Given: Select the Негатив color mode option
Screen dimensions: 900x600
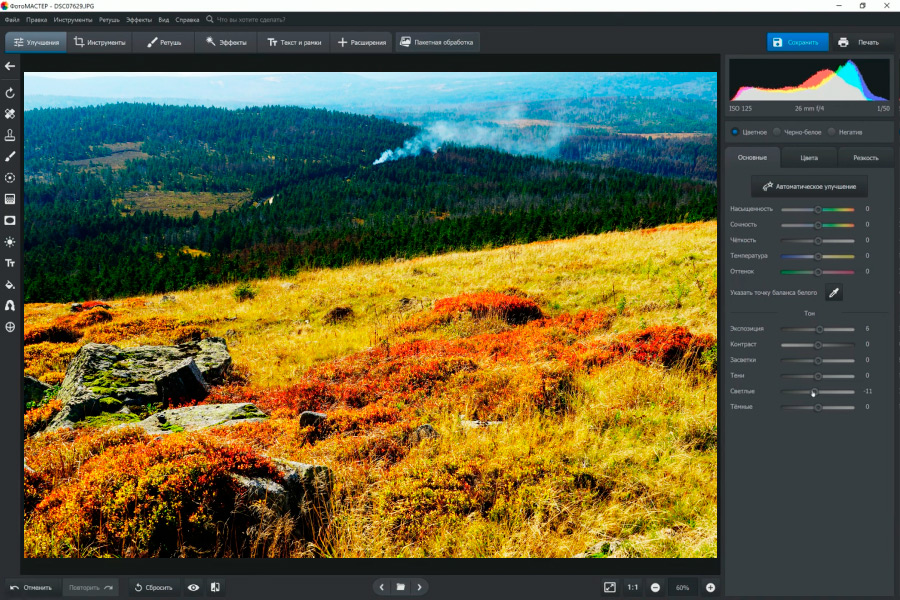Looking at the screenshot, I should coord(832,131).
